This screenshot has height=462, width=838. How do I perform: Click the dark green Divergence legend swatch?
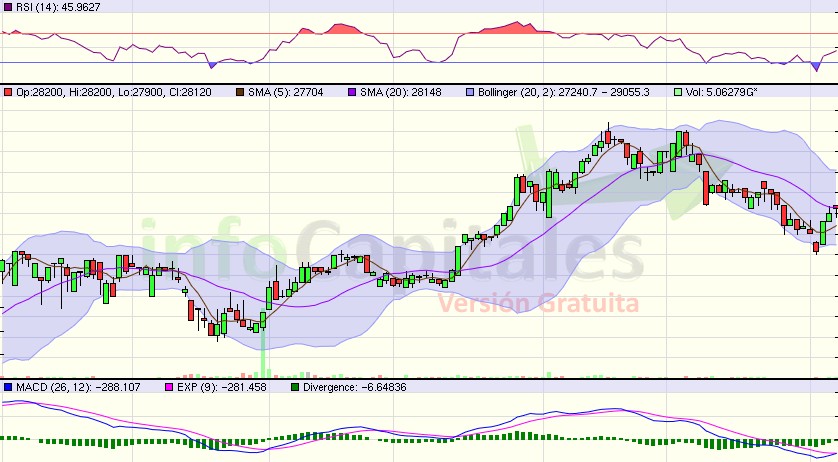295,387
